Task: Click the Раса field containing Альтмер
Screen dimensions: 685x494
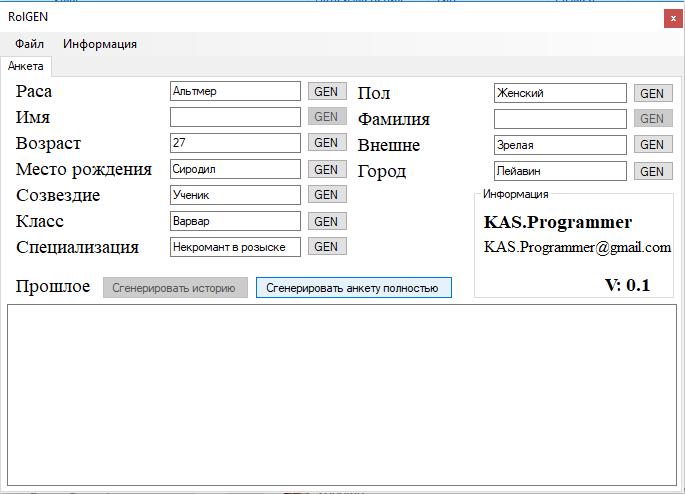Action: (x=235, y=91)
